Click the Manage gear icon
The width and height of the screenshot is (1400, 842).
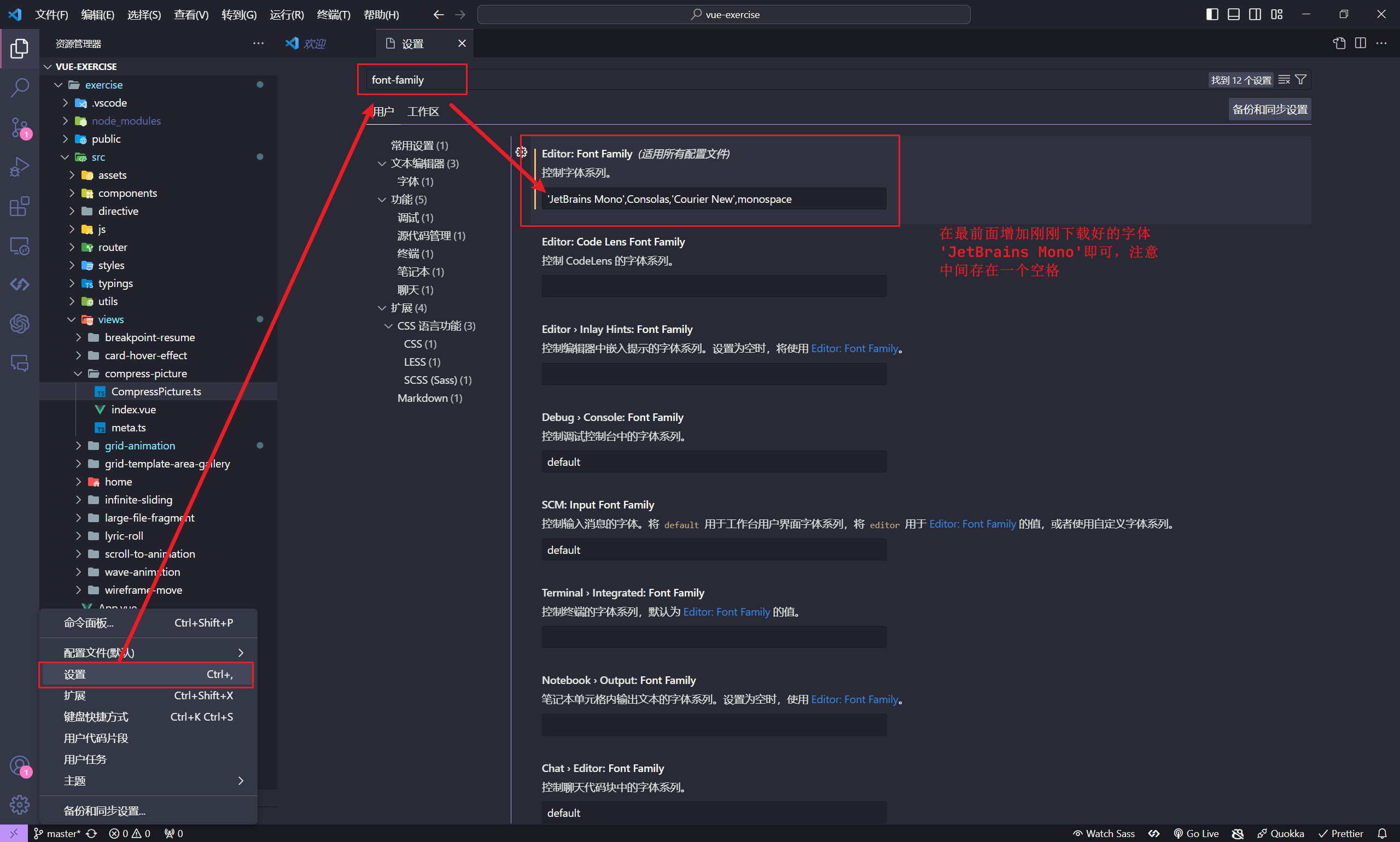point(19,805)
